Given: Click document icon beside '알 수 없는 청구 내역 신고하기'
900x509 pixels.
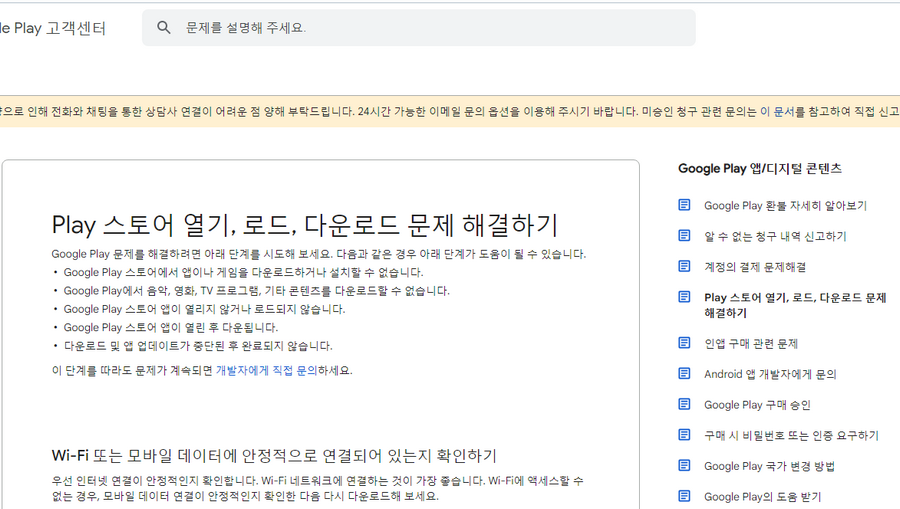Looking at the screenshot, I should tap(684, 235).
